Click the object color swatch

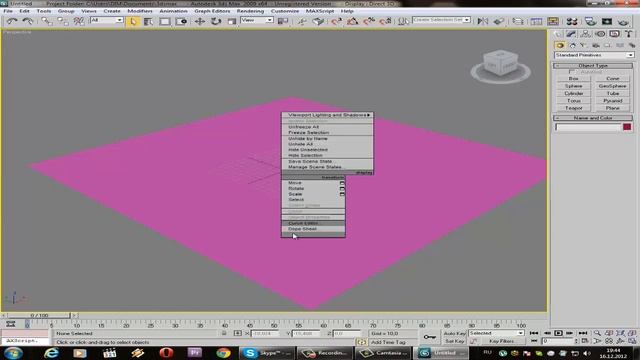coord(627,127)
